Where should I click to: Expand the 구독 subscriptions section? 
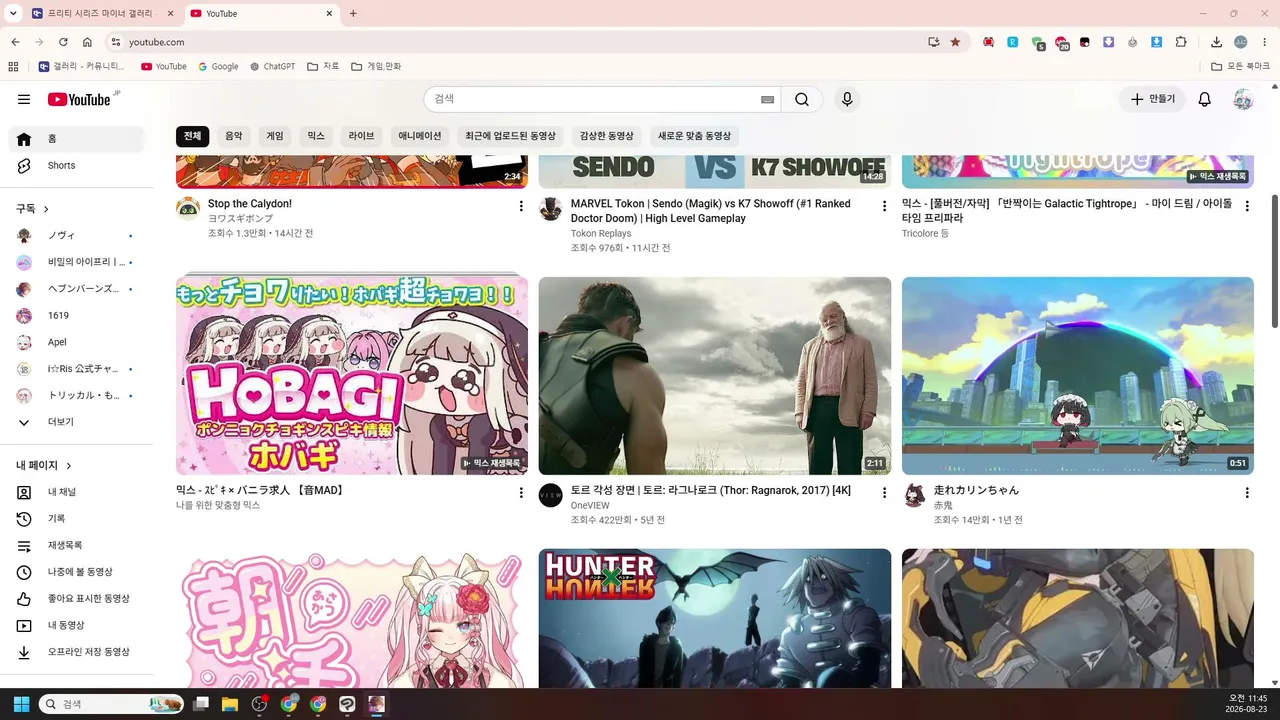click(33, 209)
